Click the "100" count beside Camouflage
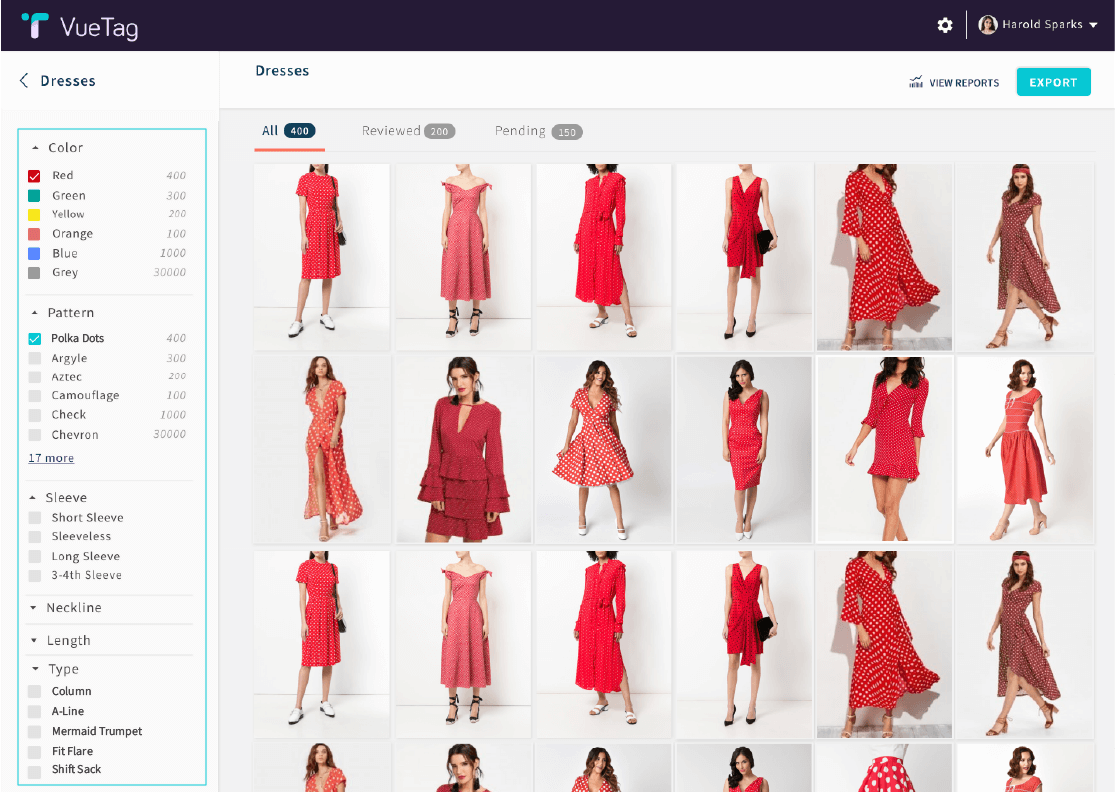 tap(176, 395)
